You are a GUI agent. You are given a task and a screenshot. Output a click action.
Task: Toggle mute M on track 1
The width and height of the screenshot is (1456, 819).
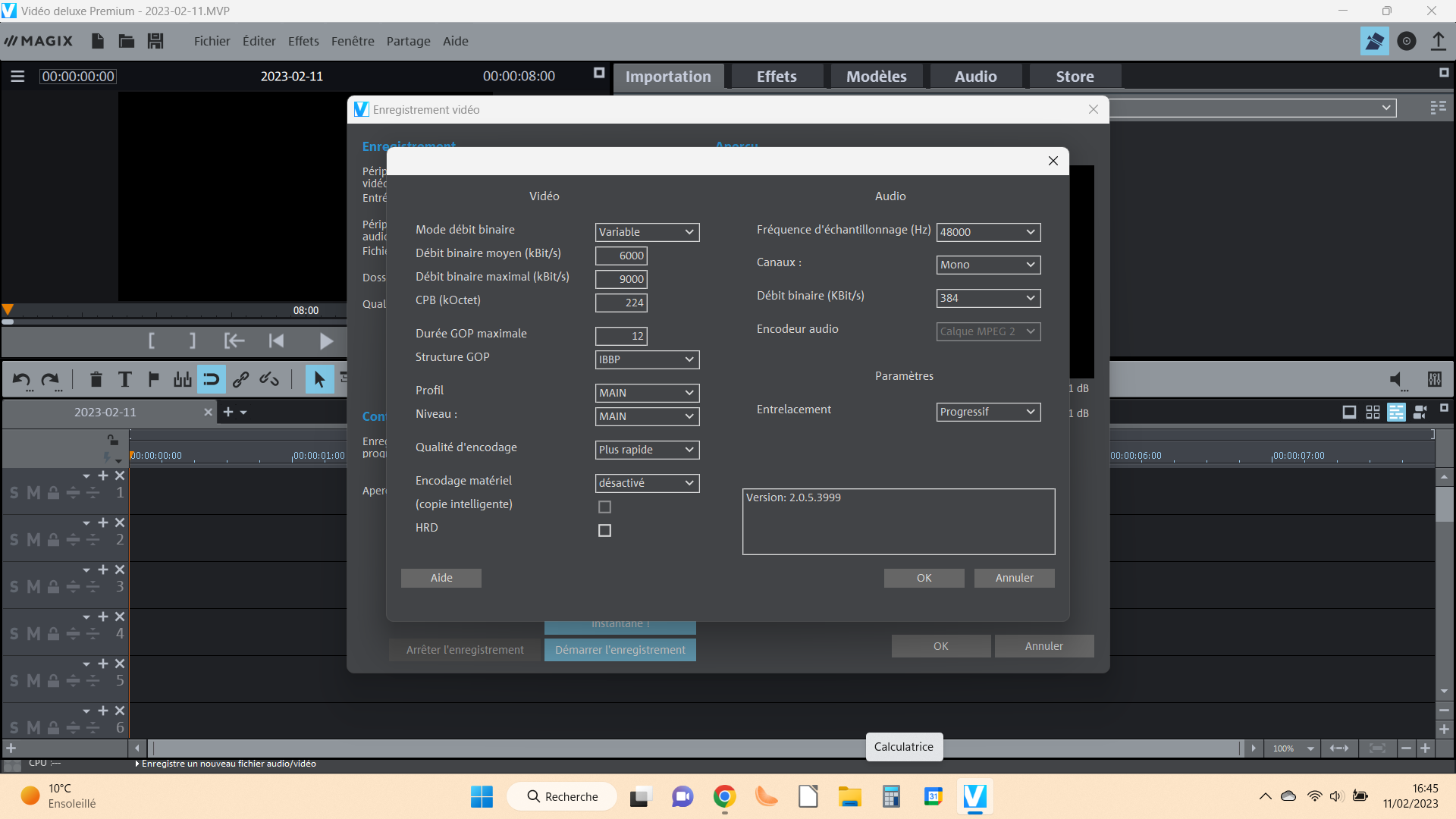pyautogui.click(x=33, y=493)
